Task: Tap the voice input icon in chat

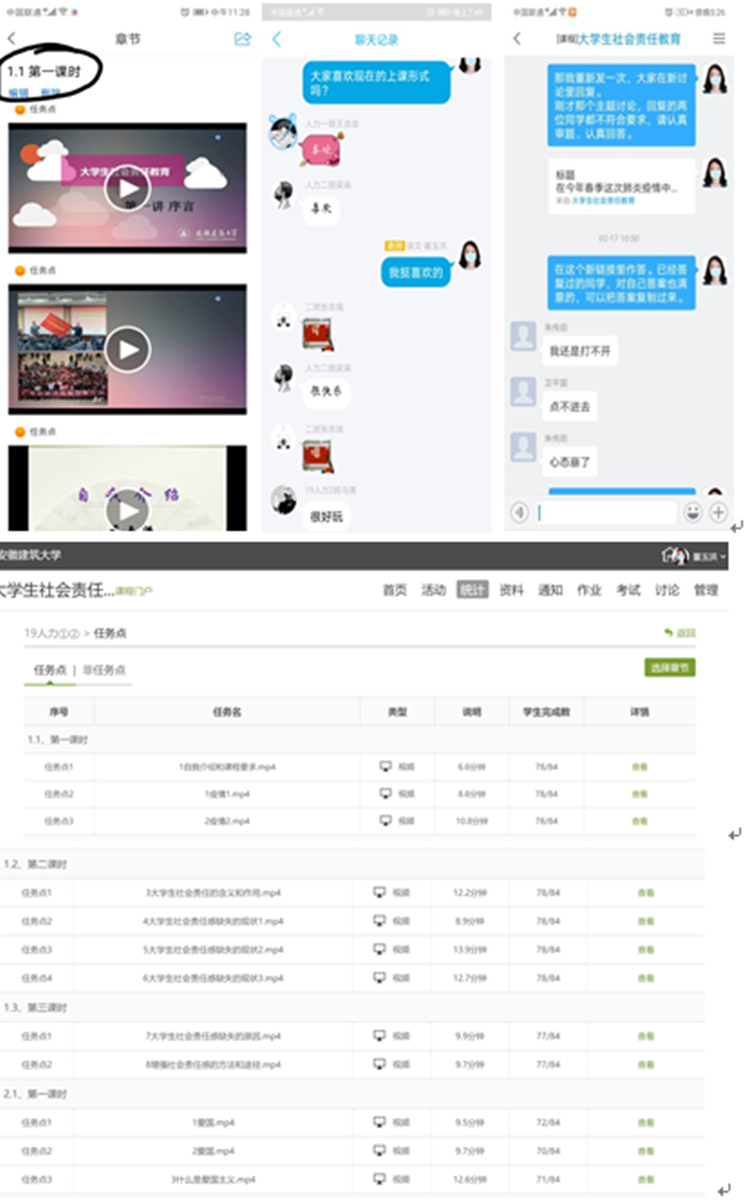Action: coord(519,512)
